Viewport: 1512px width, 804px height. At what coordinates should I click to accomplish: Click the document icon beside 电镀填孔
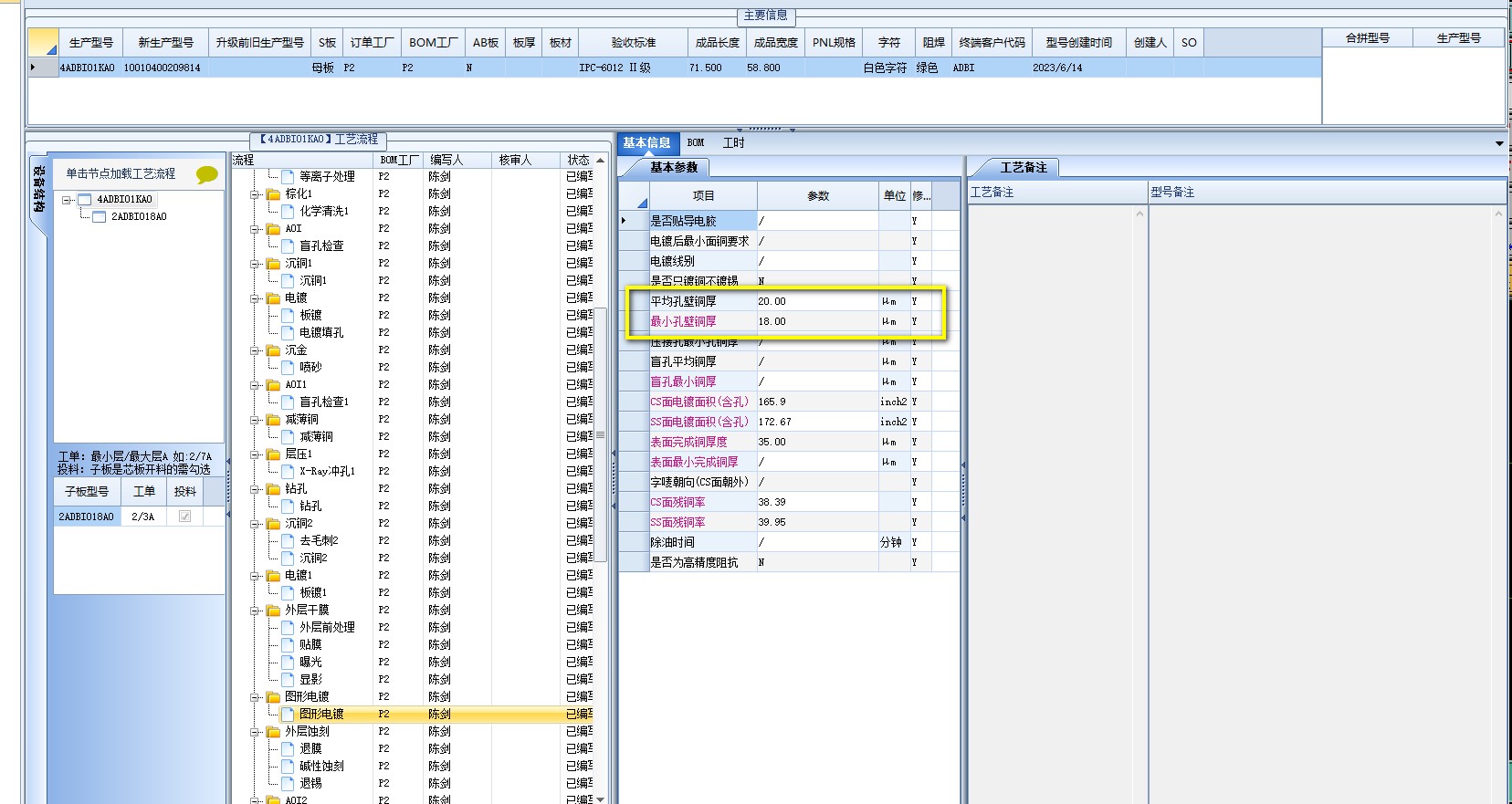288,333
